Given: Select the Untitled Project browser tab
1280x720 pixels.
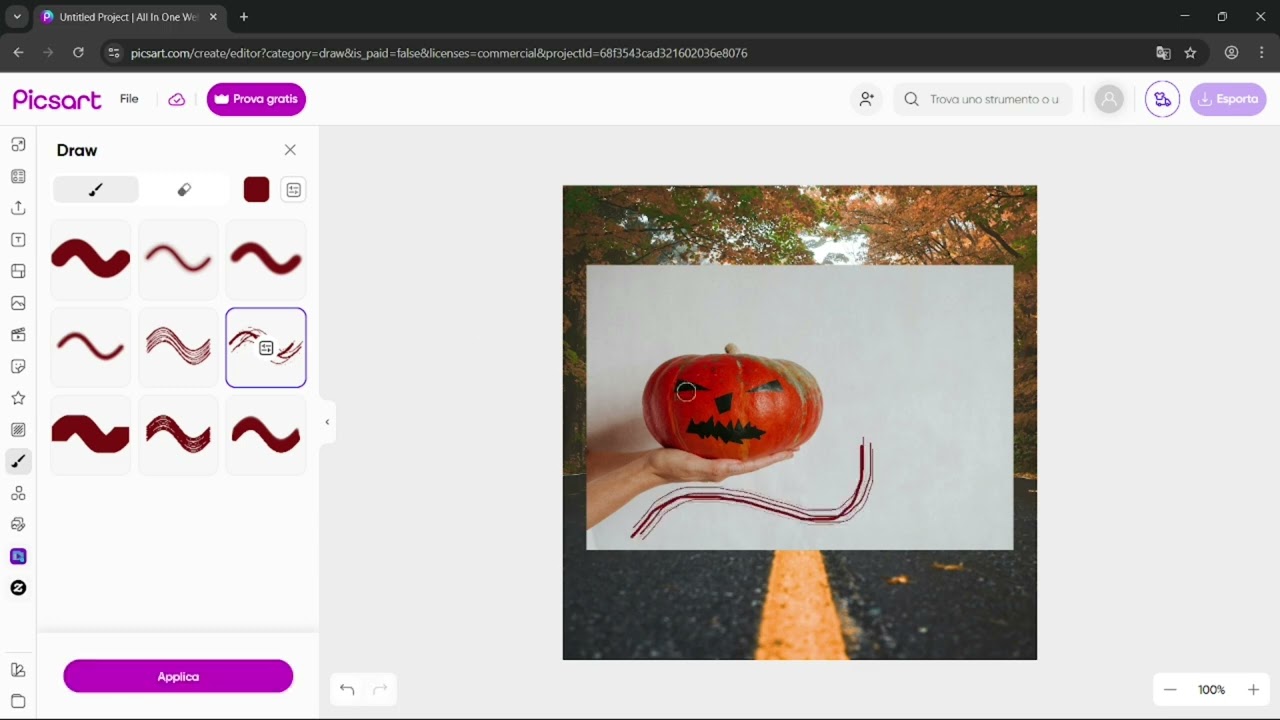Looking at the screenshot, I should (129, 17).
